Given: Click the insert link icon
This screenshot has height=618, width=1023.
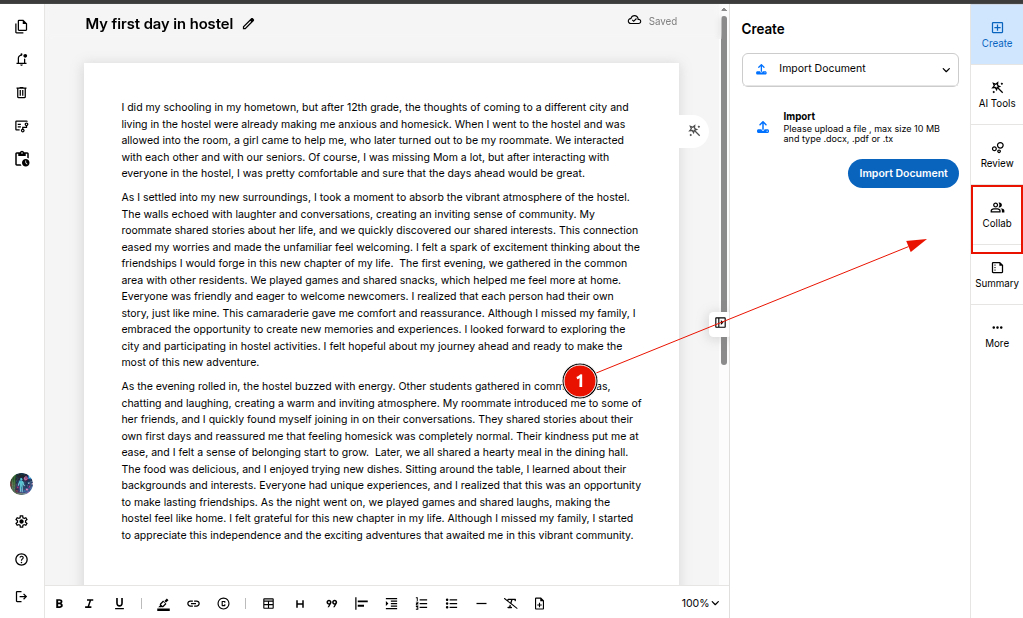Looking at the screenshot, I should pyautogui.click(x=194, y=603).
